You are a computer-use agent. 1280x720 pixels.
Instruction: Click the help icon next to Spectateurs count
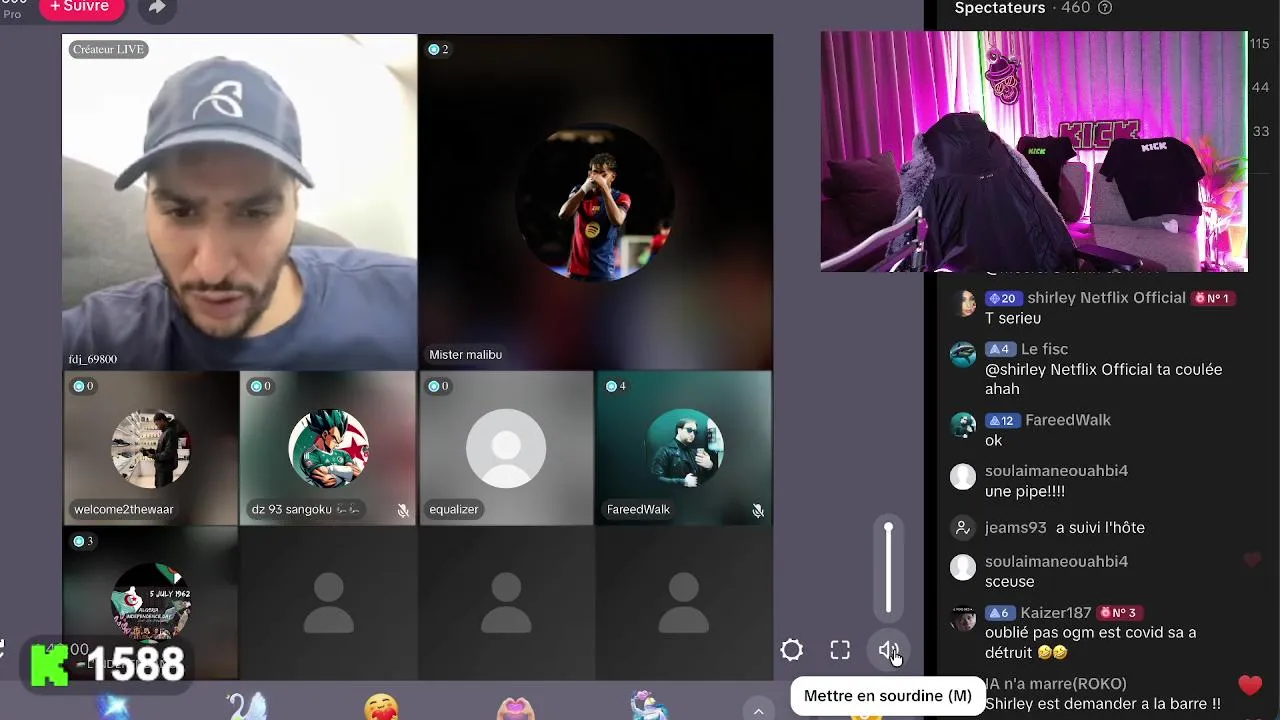[x=1105, y=8]
